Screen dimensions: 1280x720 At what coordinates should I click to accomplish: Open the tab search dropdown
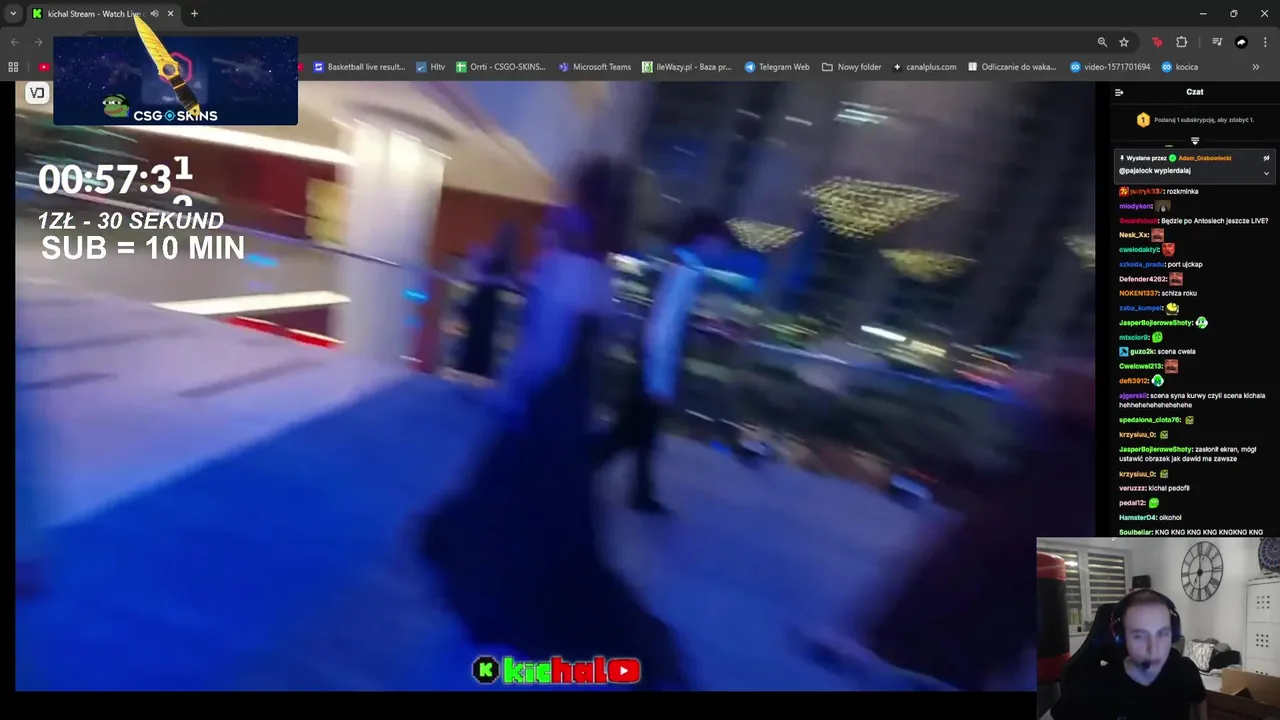(13, 14)
